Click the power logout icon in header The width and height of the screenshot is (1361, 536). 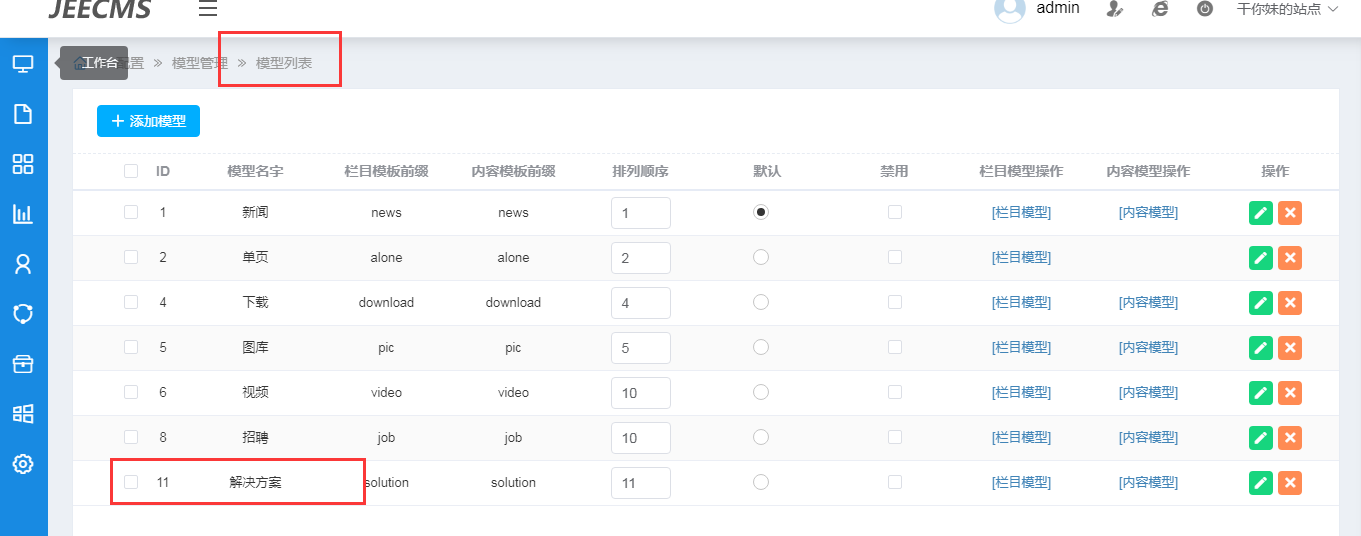click(x=1205, y=9)
